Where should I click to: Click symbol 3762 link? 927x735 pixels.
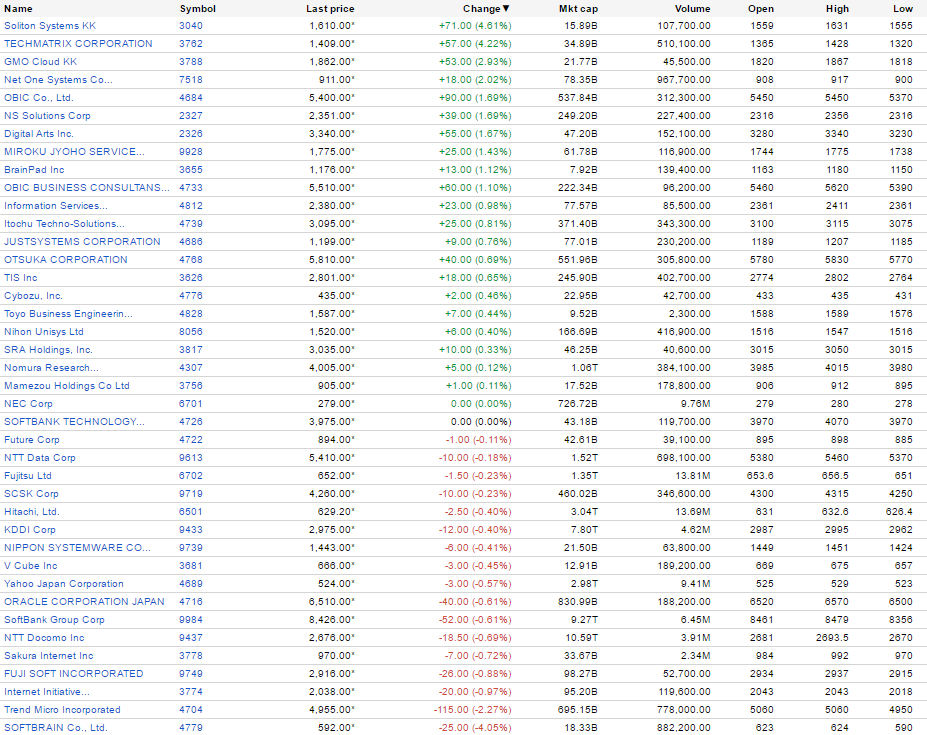(191, 44)
